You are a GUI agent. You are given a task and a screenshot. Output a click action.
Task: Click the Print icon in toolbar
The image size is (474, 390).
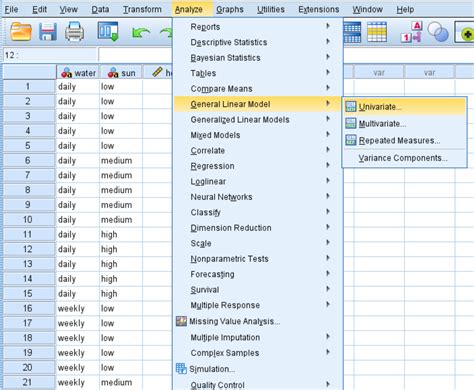pyautogui.click(x=74, y=32)
